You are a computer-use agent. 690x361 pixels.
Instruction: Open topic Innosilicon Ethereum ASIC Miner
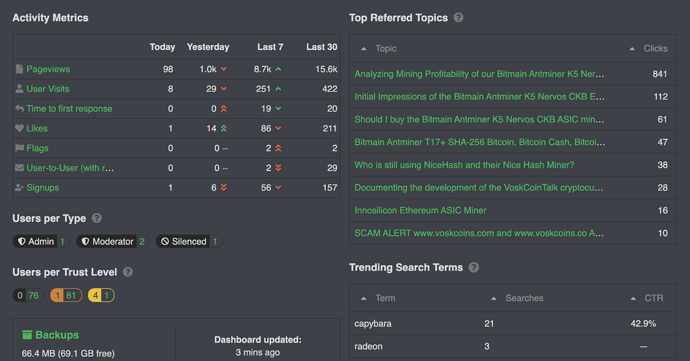[420, 210]
